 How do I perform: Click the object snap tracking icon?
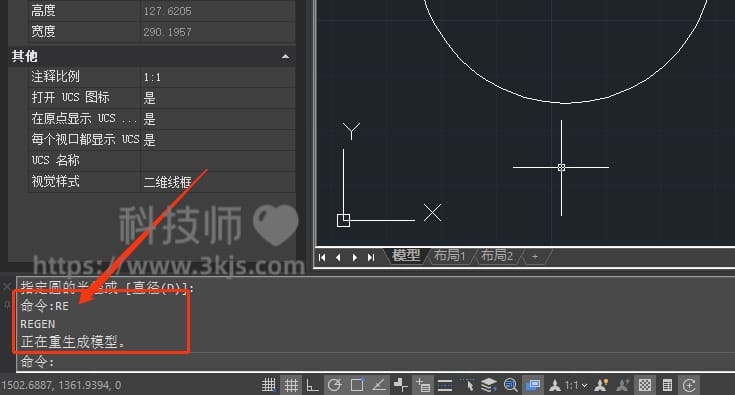click(x=379, y=385)
